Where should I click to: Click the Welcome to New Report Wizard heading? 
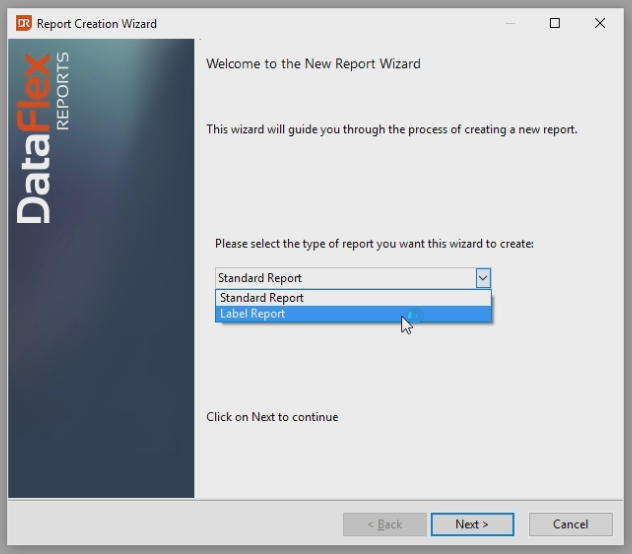[x=313, y=64]
